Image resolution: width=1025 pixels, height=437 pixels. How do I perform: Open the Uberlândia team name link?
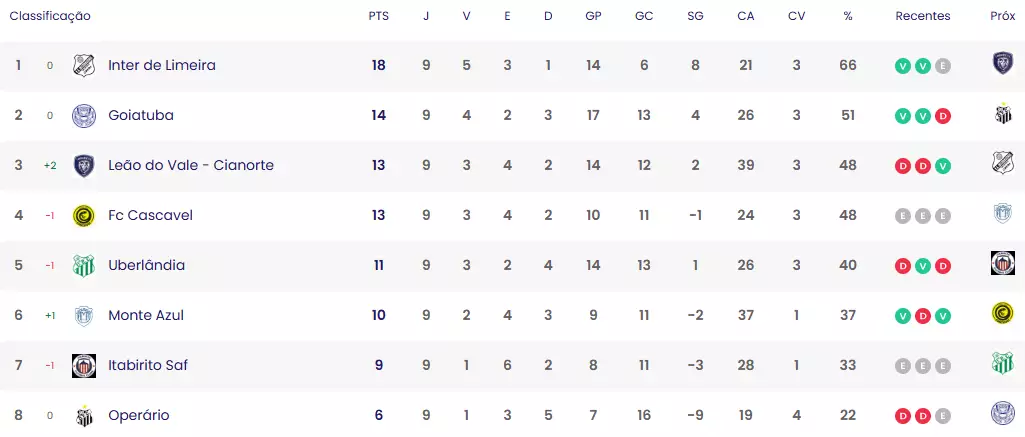click(x=146, y=265)
